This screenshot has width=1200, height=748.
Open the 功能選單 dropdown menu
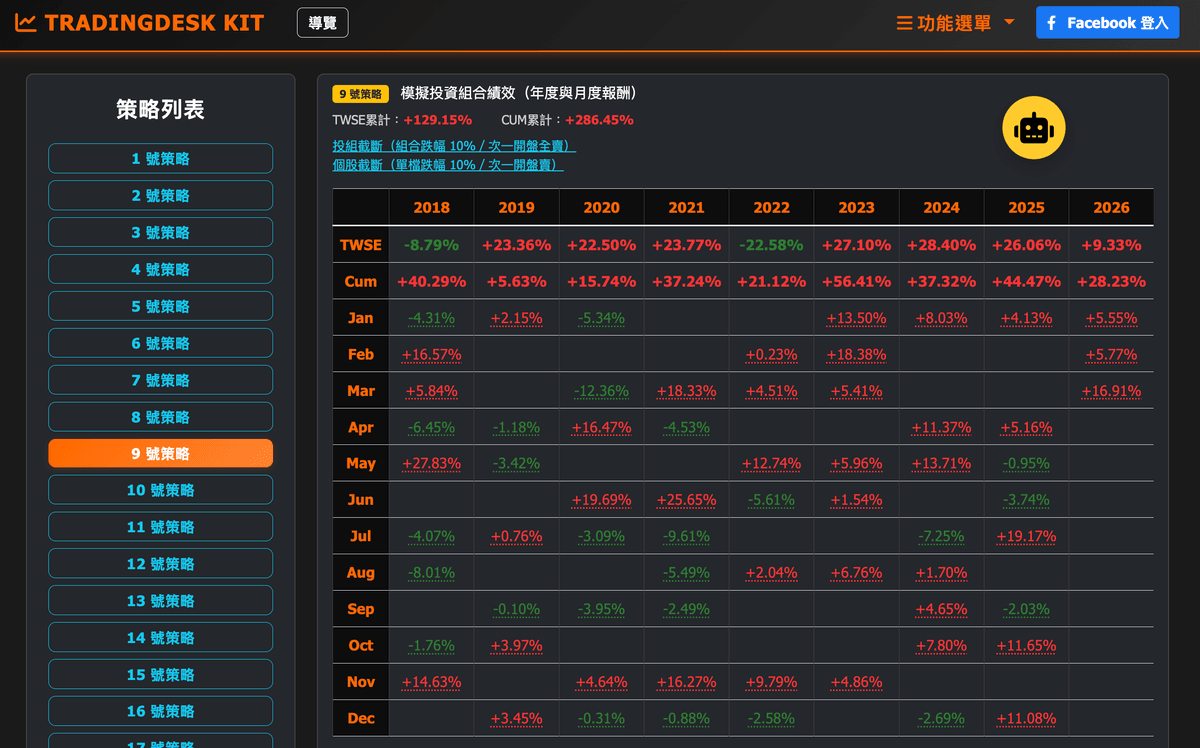click(x=955, y=23)
